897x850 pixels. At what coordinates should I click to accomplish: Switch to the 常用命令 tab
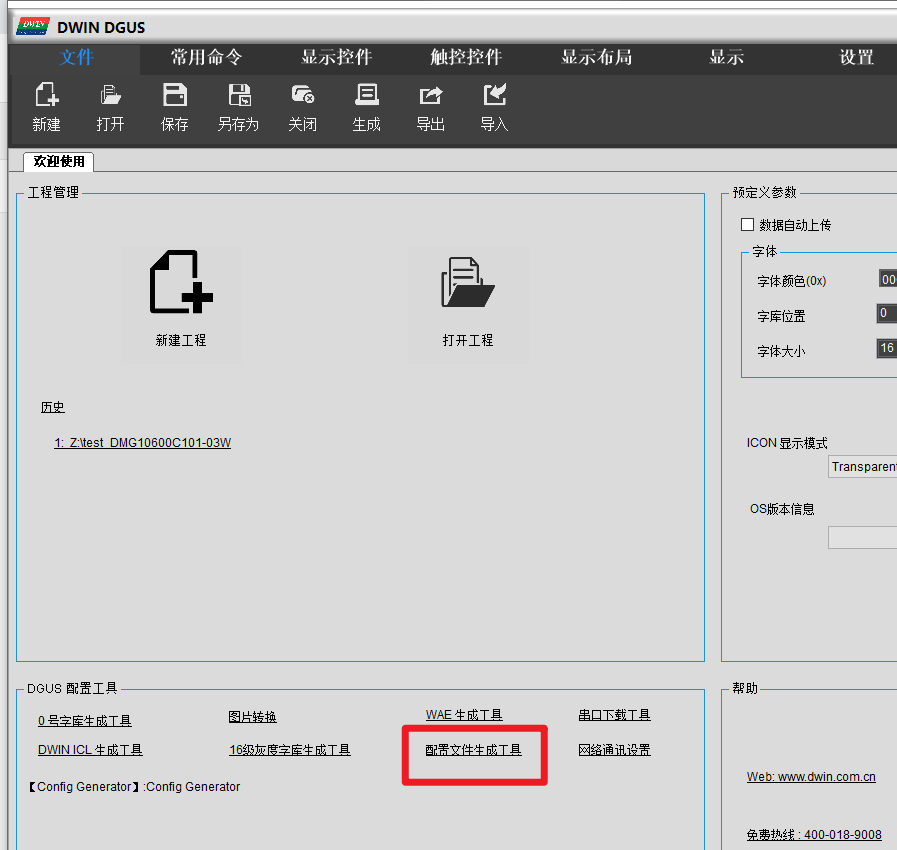[x=207, y=57]
